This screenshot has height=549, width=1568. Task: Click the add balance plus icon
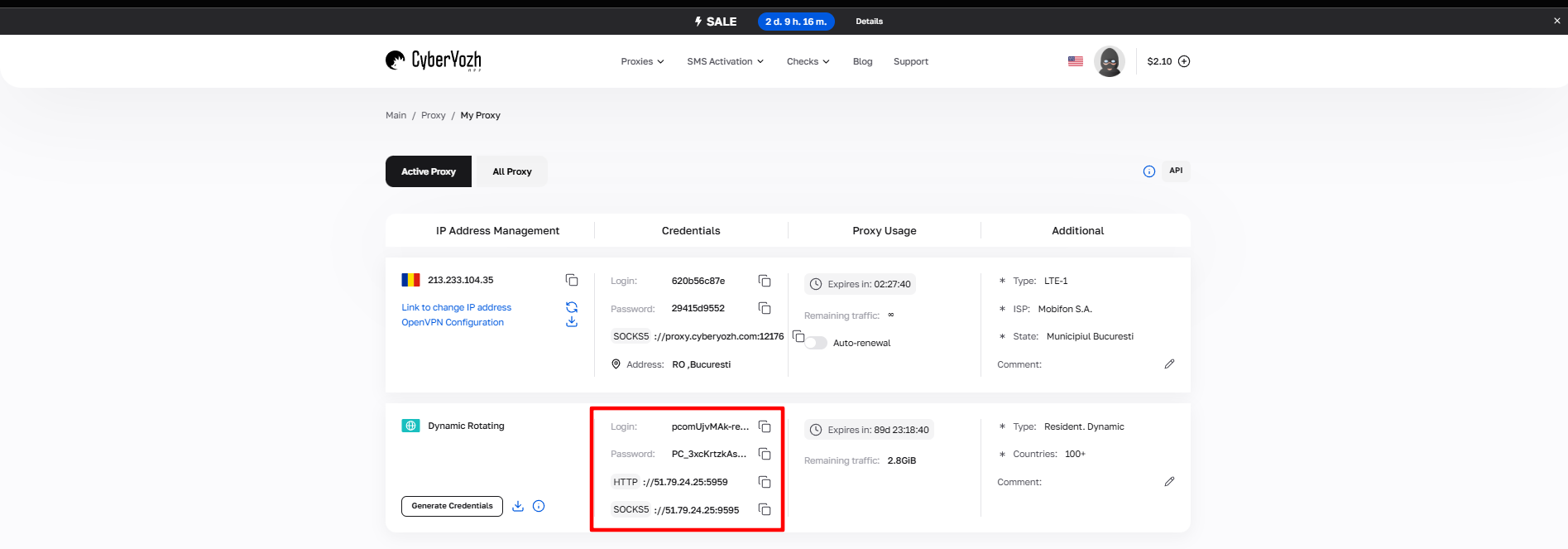coord(1184,61)
